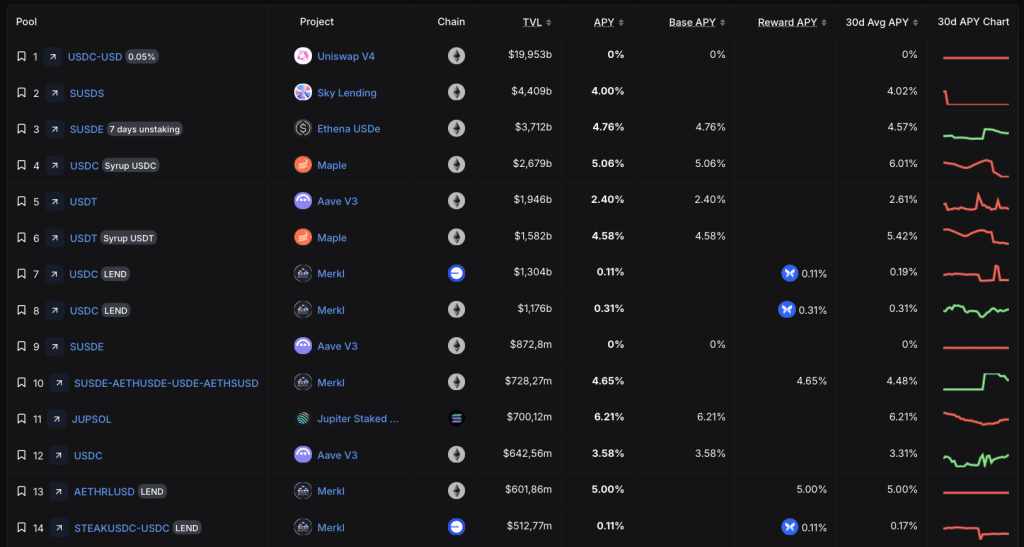Click 30d APY chart for Maple USDC
1024x547 pixels.
click(975, 165)
